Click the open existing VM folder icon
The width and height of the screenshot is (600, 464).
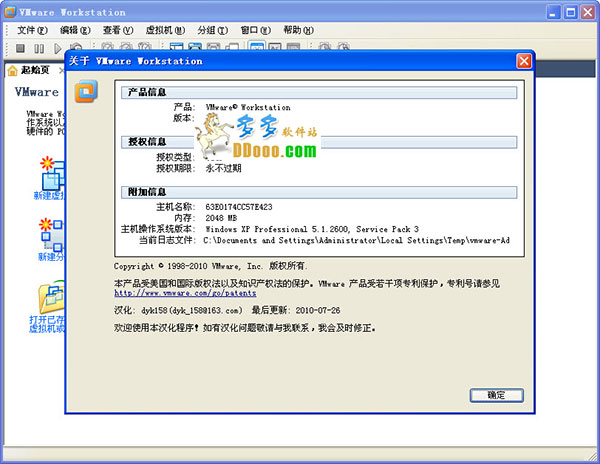(x=52, y=297)
